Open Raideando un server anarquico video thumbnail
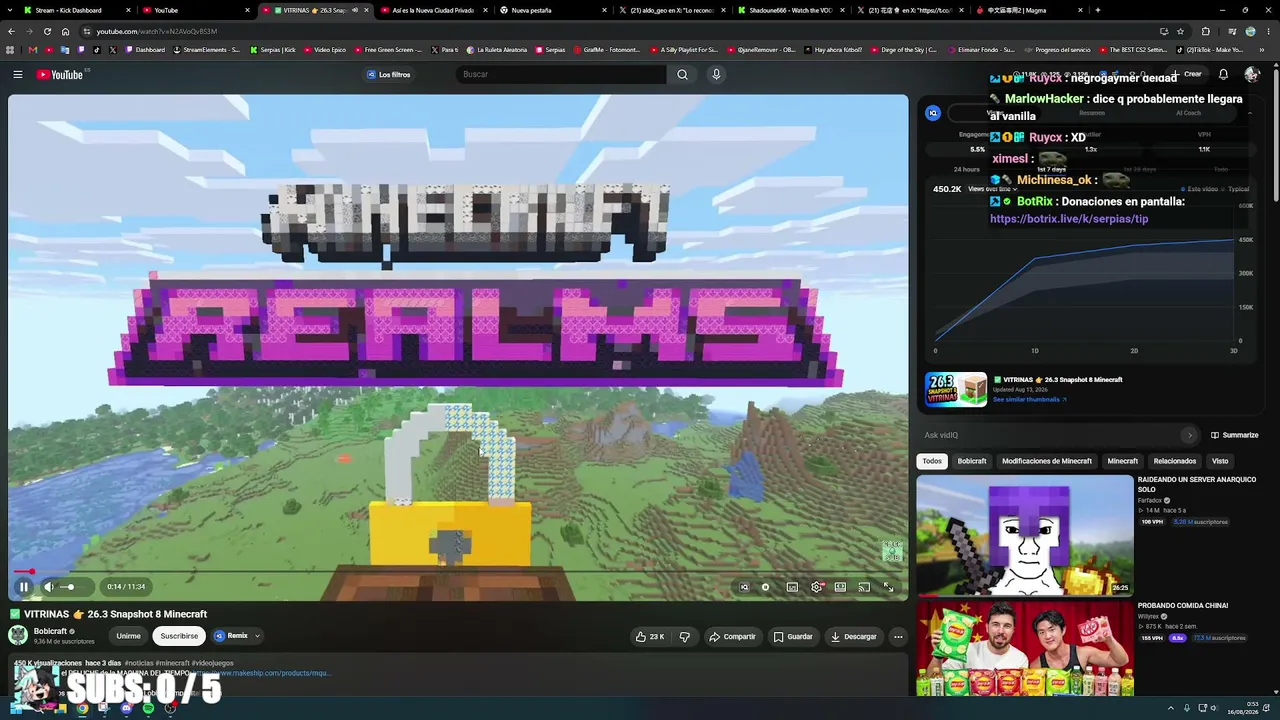 click(1025, 535)
